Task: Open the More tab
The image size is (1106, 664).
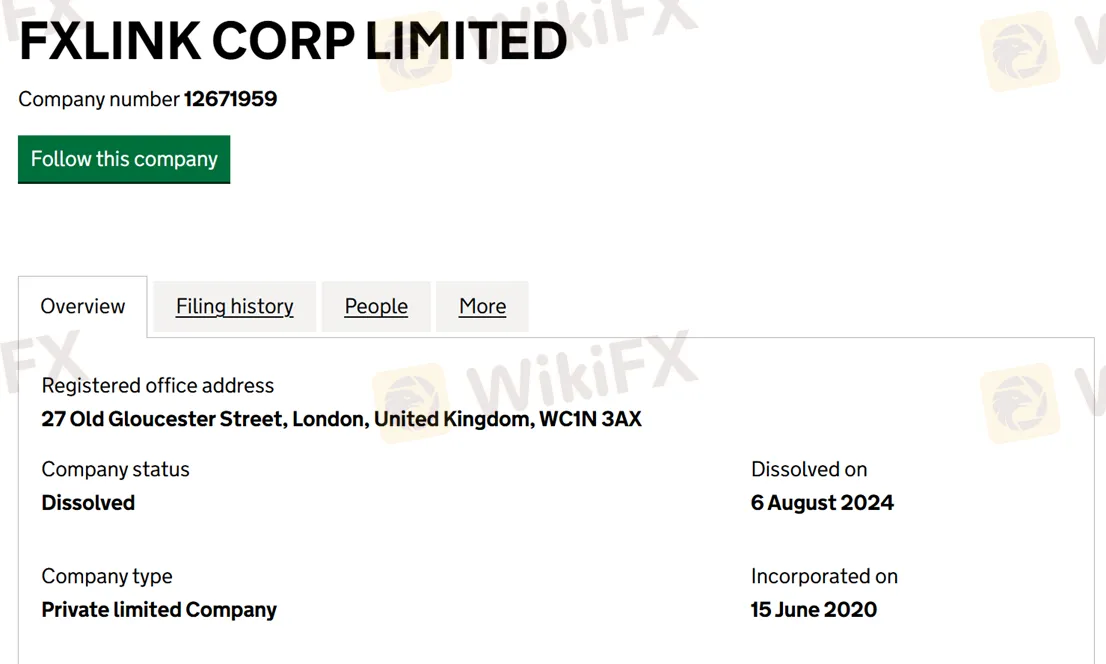Action: 482,306
